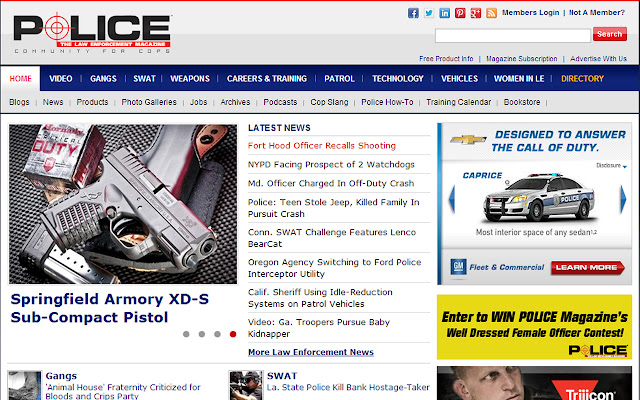This screenshot has height=400, width=640.
Task: Open the SWAT navigation item
Action: pyautogui.click(x=144, y=78)
